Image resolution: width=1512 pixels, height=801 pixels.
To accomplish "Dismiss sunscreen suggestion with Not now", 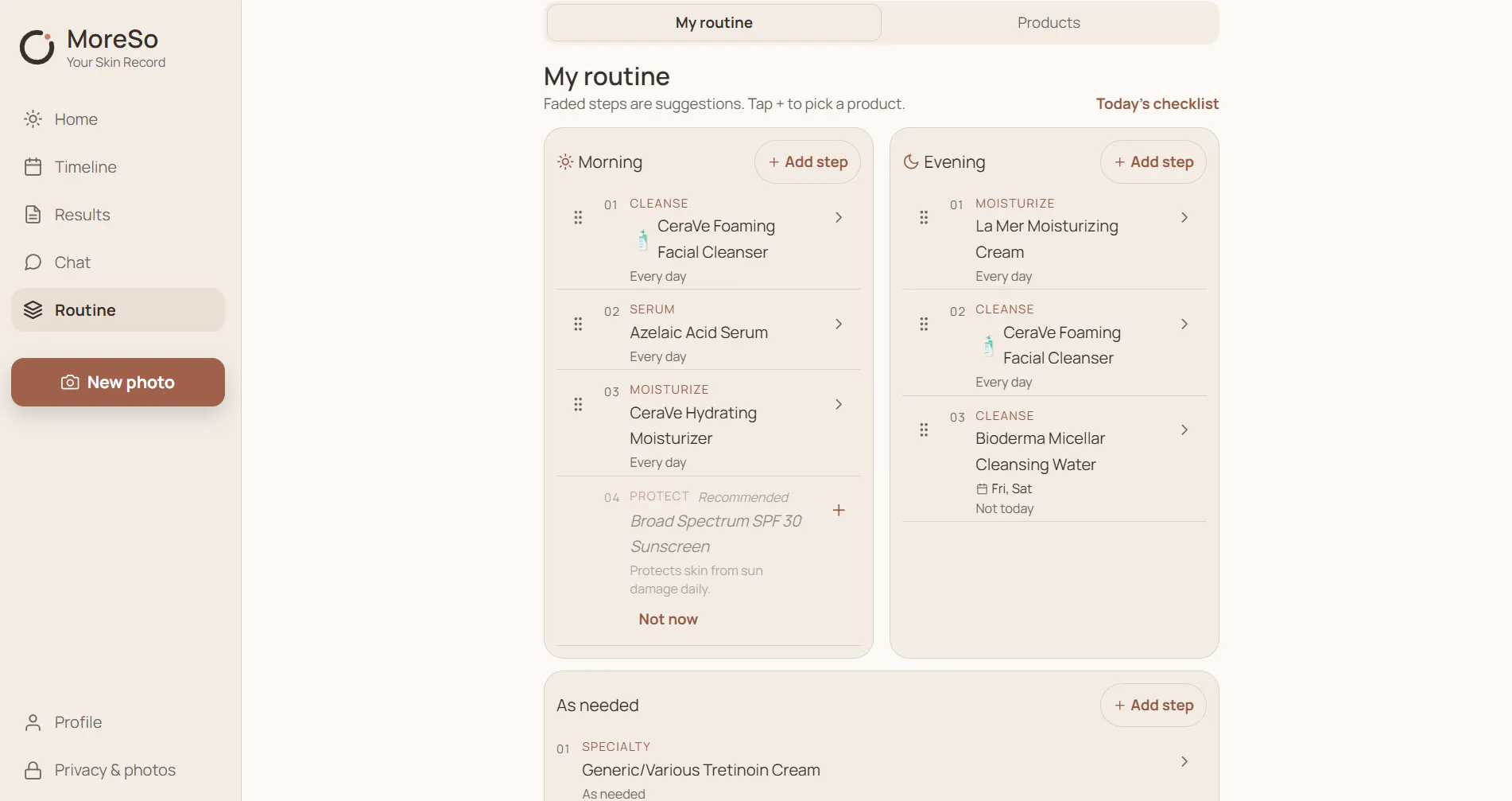I will click(x=668, y=619).
